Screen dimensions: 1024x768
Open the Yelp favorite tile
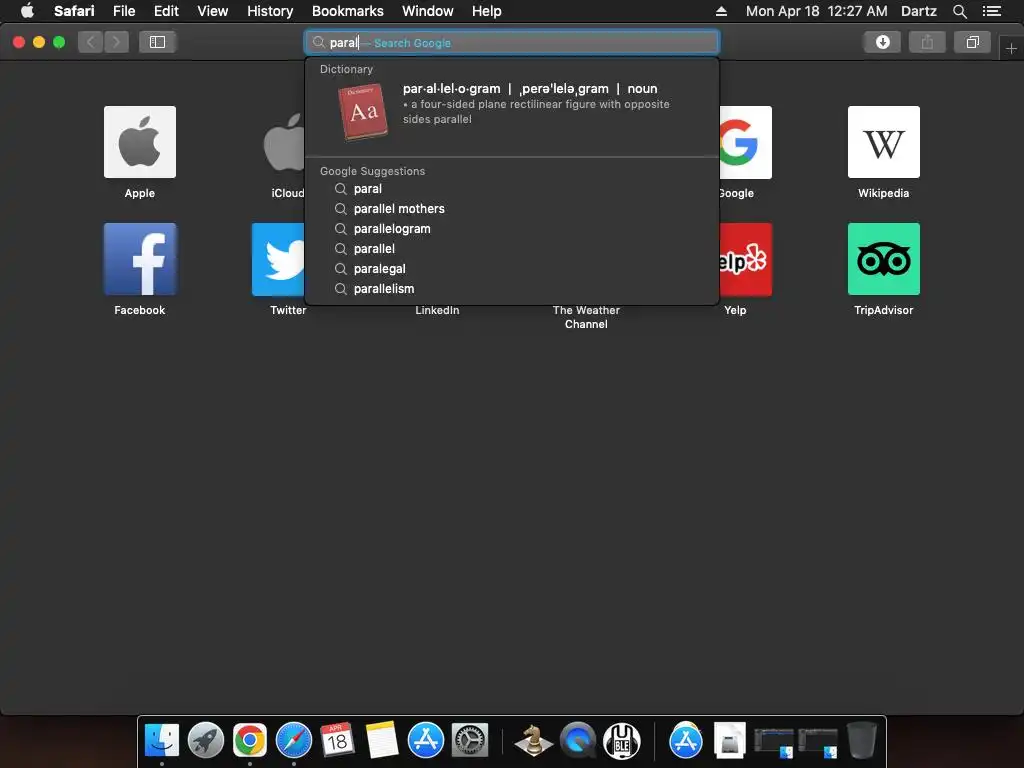[x=745, y=259]
